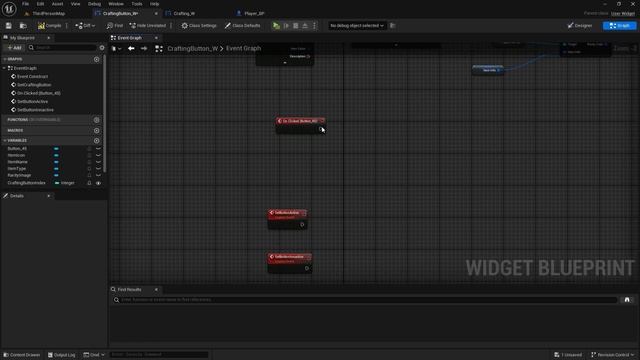Toggle RarityImage variable visibility eye

[98, 175]
